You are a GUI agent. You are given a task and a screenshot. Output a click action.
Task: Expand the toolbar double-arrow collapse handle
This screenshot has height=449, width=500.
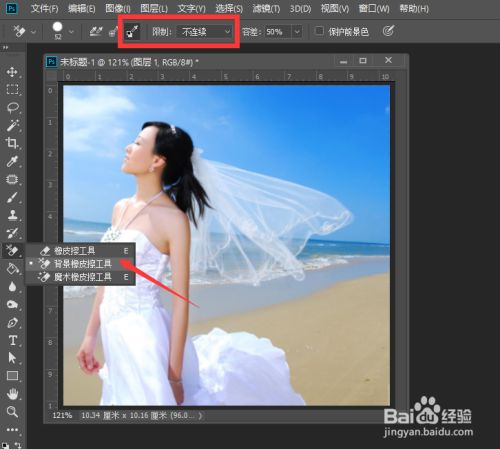pos(5,48)
